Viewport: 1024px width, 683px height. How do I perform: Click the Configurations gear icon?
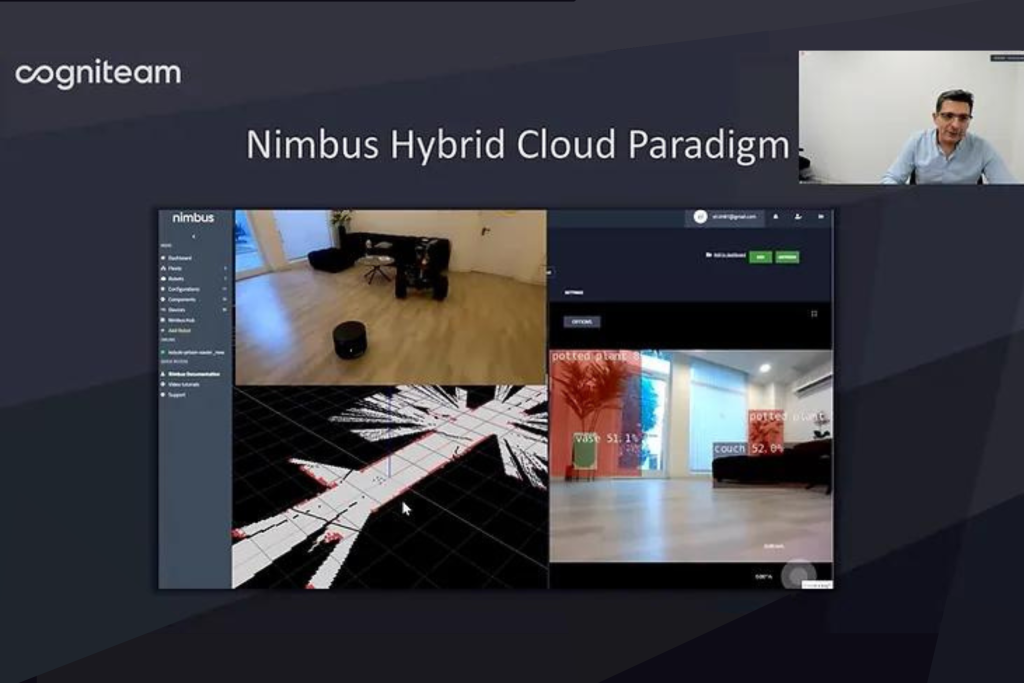pos(163,289)
